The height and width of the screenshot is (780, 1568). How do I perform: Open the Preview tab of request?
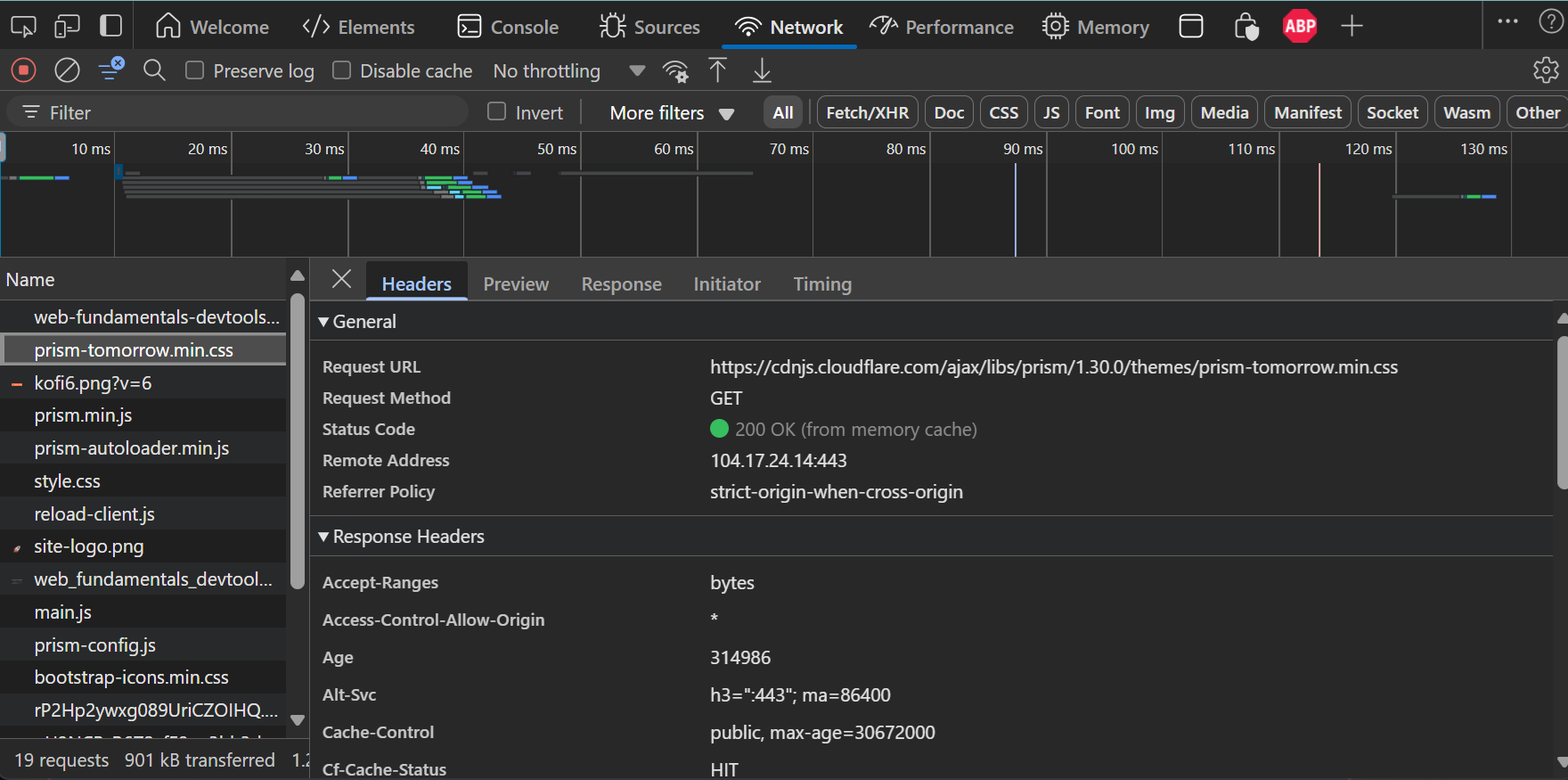516,283
